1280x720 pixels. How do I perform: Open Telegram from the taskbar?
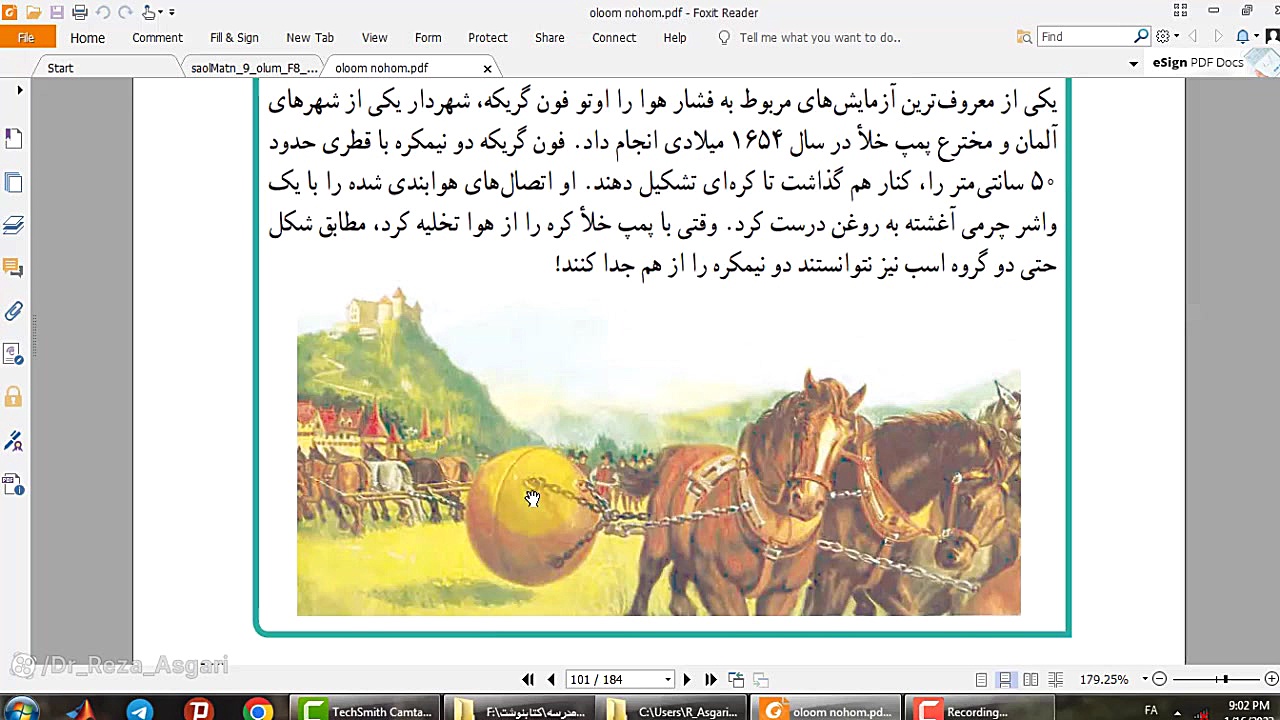pyautogui.click(x=140, y=711)
